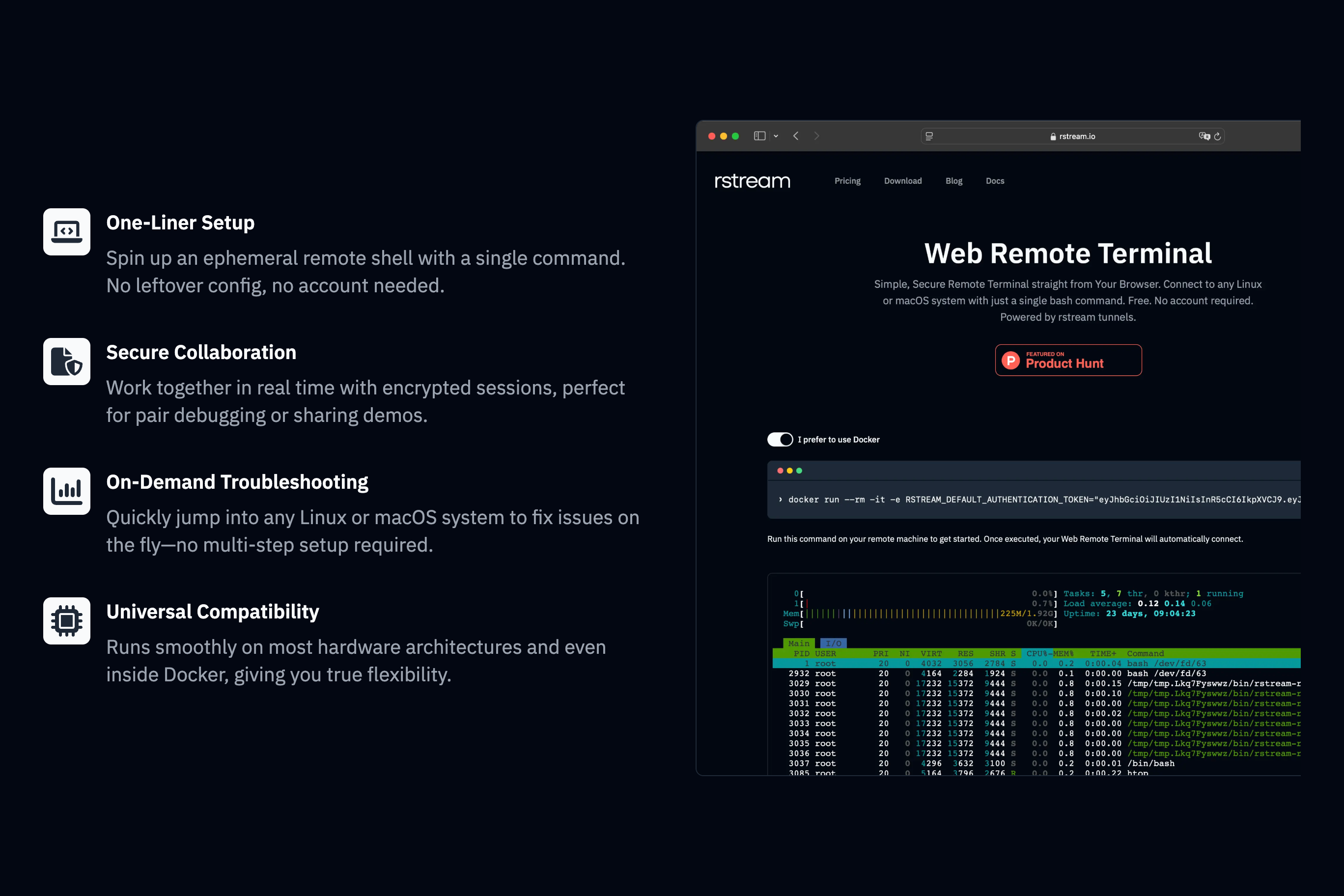
Task: Click the Universal Compatibility heading
Action: 213,612
